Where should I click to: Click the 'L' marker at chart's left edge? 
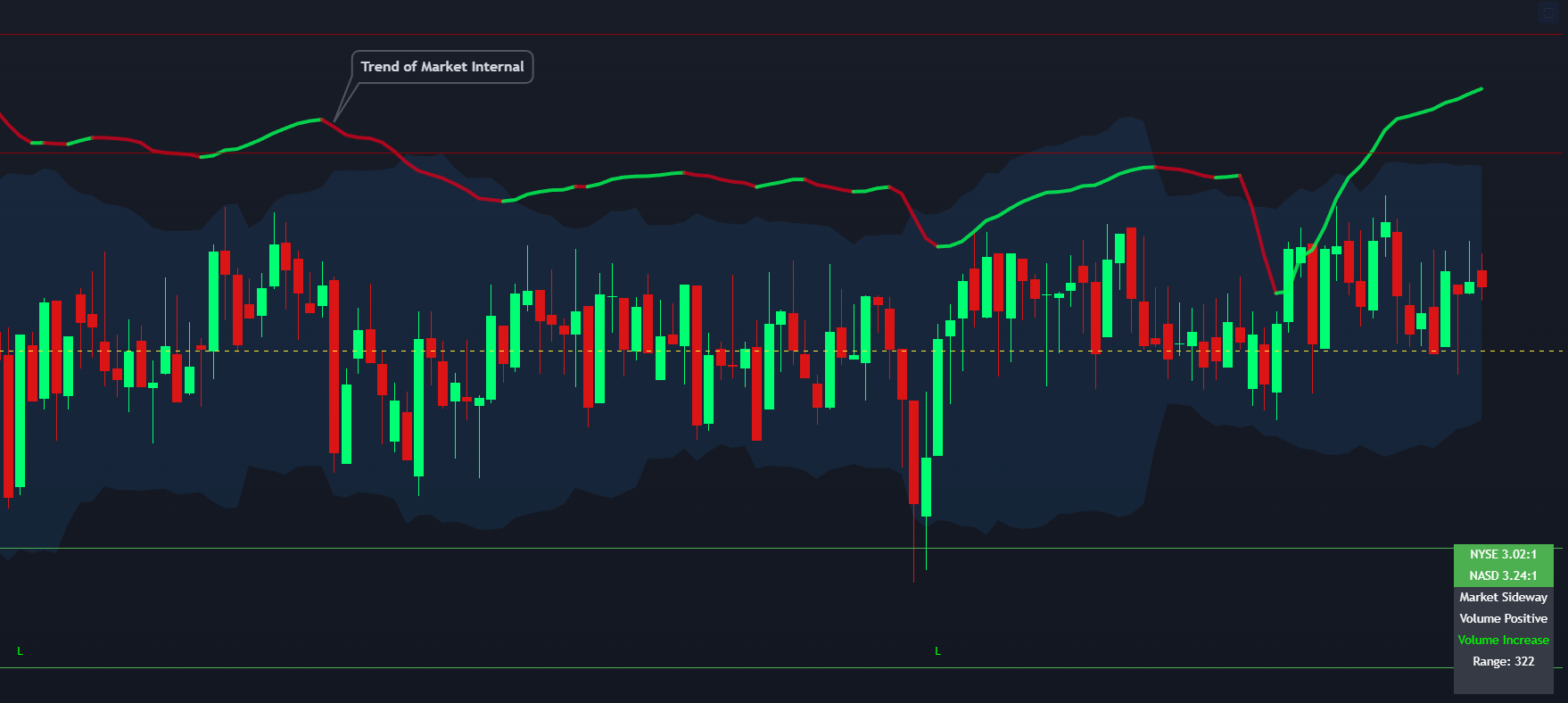[x=20, y=651]
